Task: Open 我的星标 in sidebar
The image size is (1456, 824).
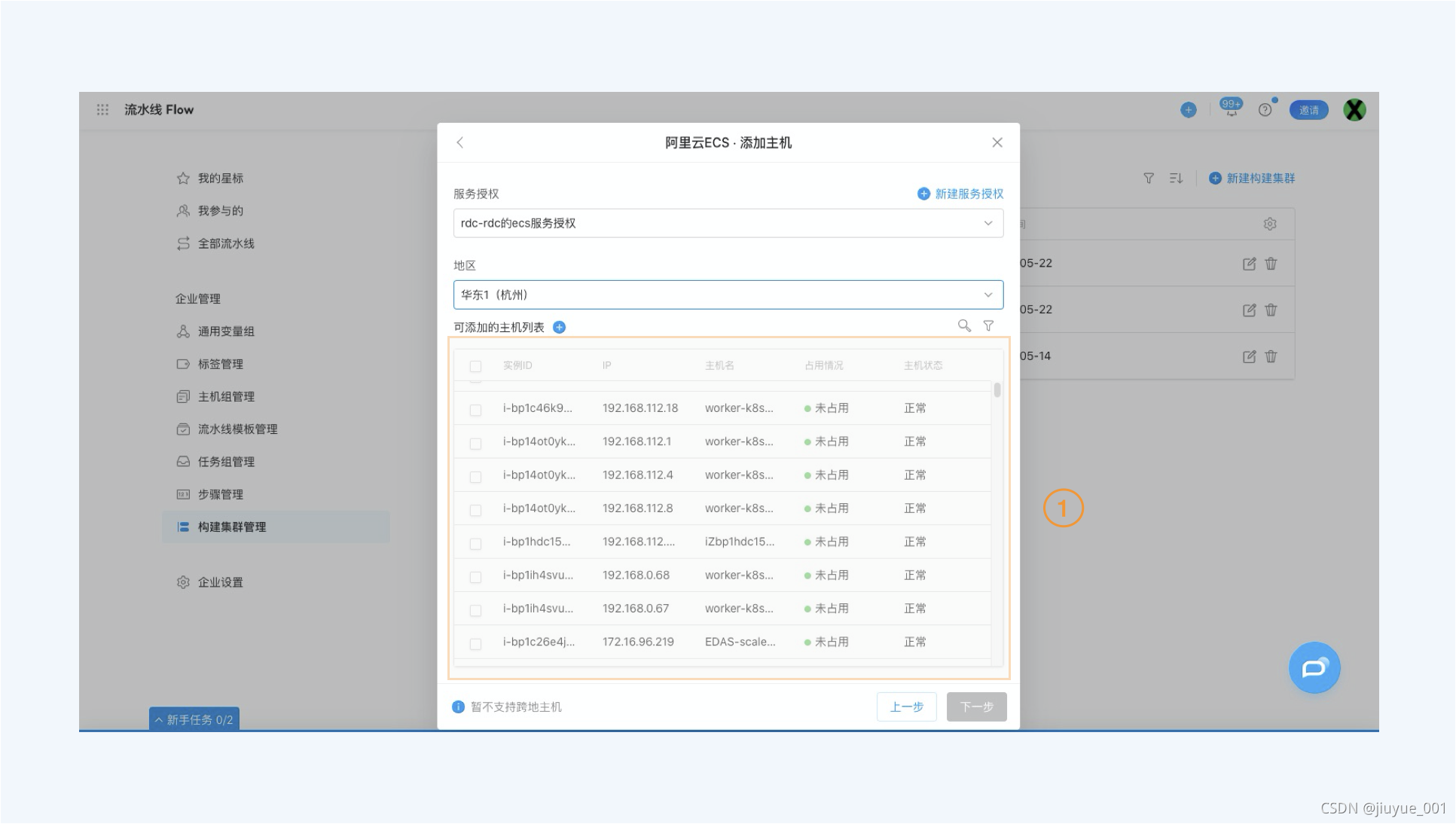Action: point(220,179)
